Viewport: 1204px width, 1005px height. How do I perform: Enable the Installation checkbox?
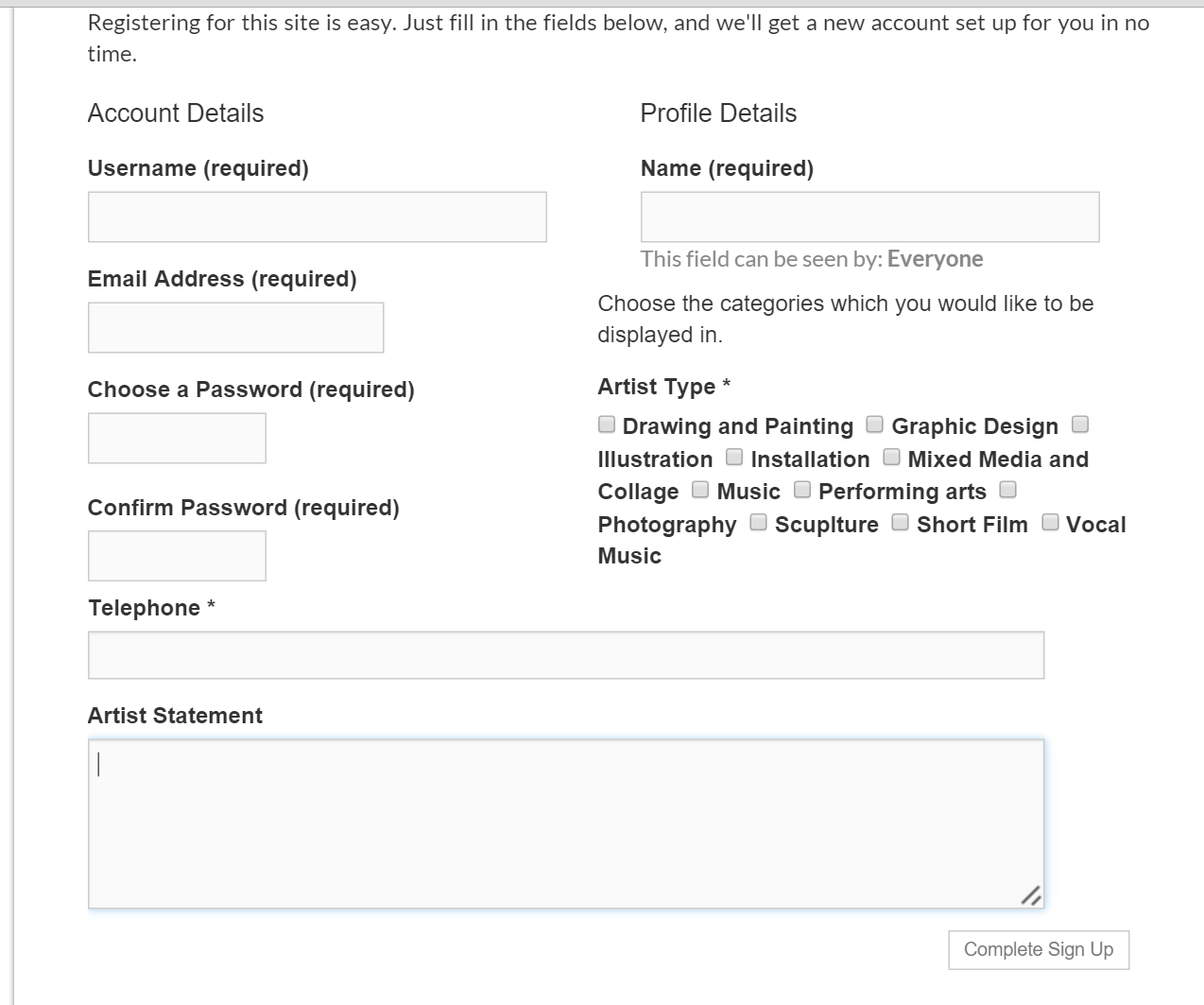[734, 458]
